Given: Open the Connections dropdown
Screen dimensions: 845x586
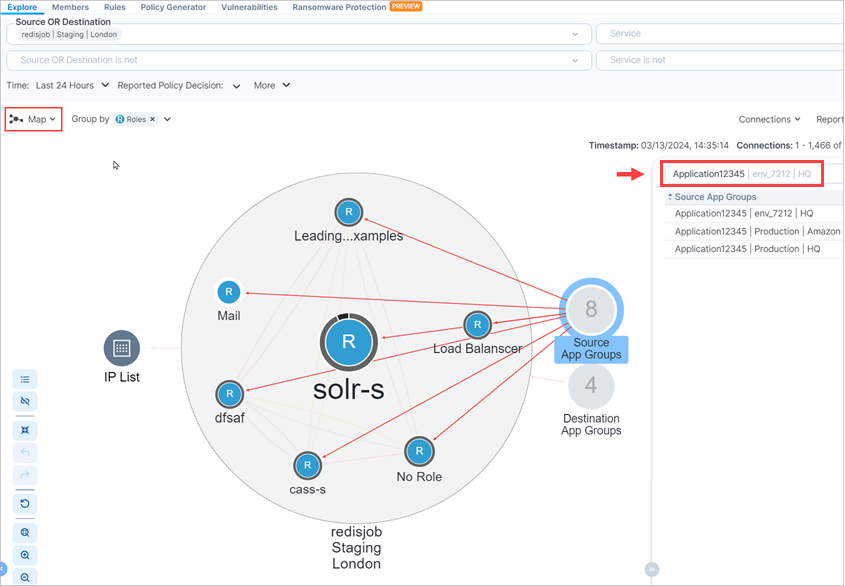Looking at the screenshot, I should pyautogui.click(x=769, y=119).
